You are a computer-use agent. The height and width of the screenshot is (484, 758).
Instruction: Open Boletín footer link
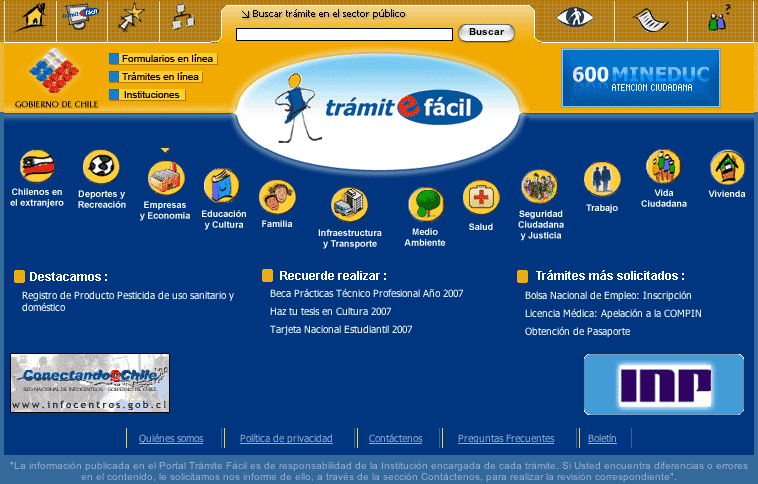point(602,439)
